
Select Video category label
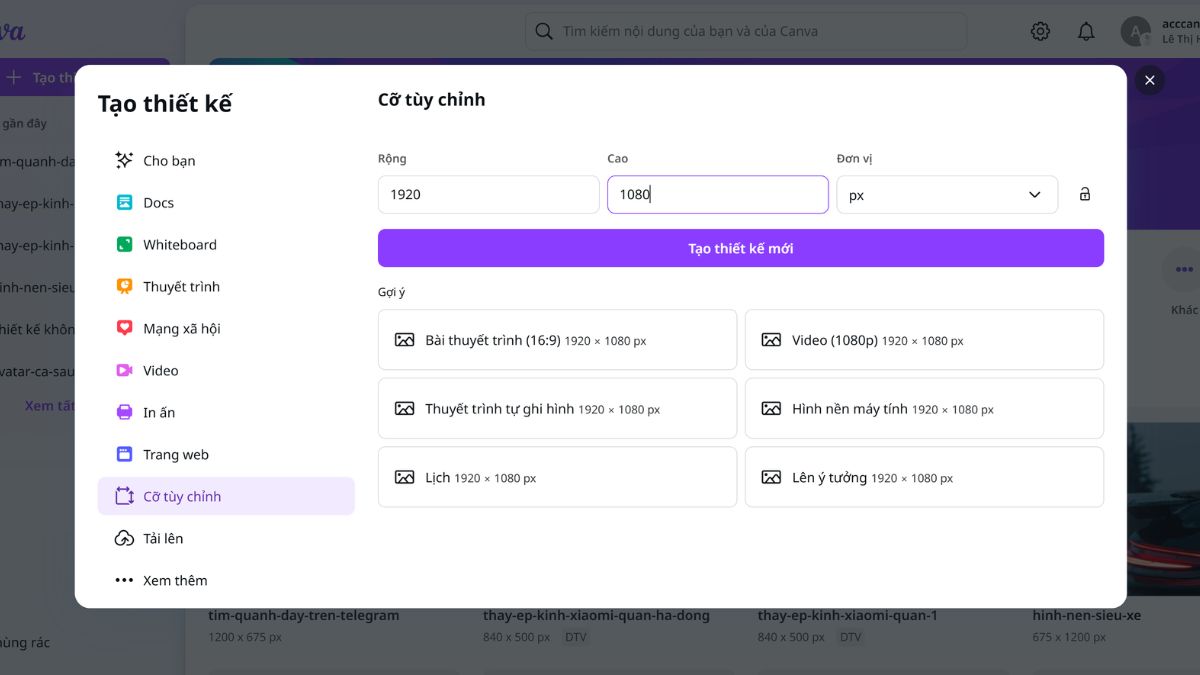coord(161,370)
